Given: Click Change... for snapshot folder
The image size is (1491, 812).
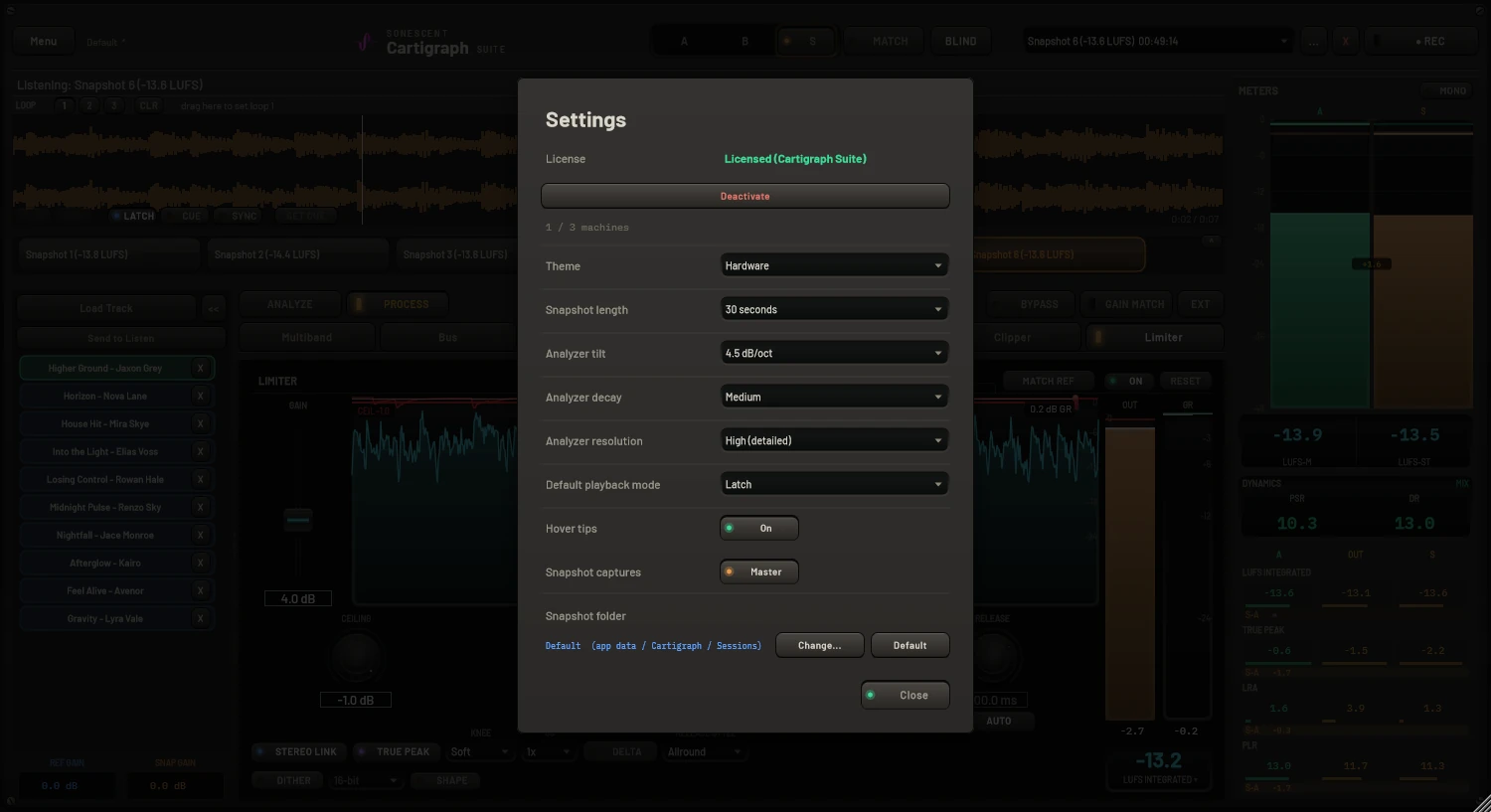Looking at the screenshot, I should tap(820, 645).
